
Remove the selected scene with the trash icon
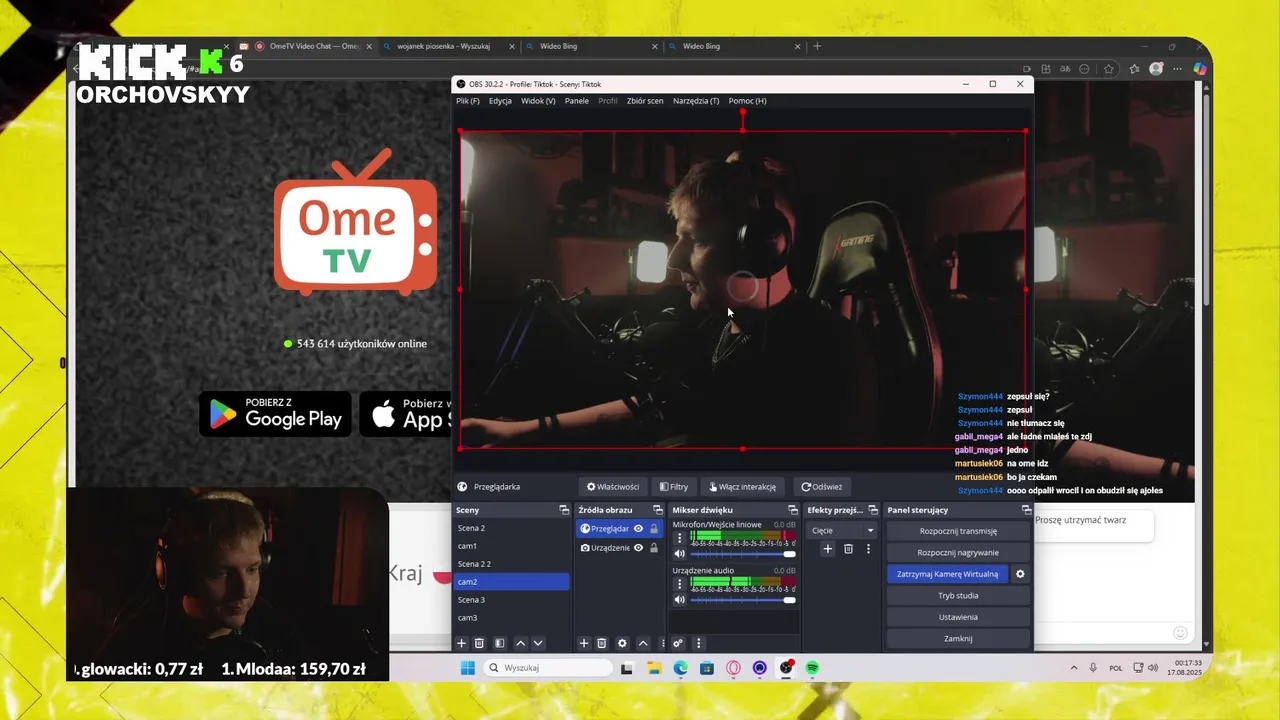pos(479,643)
